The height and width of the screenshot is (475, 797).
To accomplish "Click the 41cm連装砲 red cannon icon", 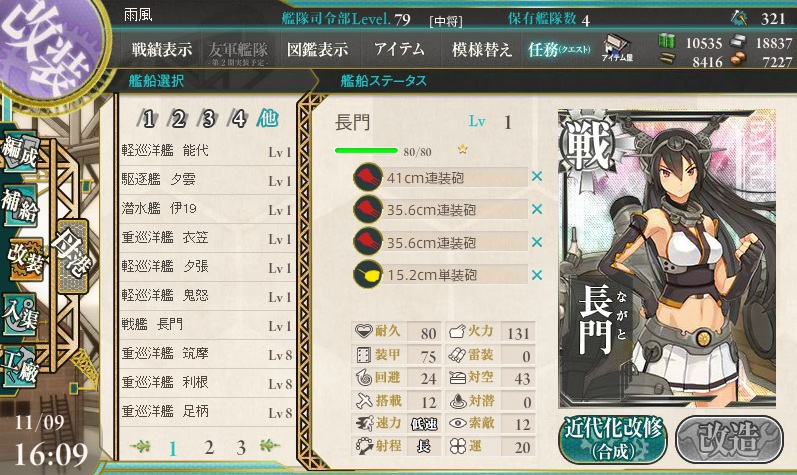I will coord(367,177).
